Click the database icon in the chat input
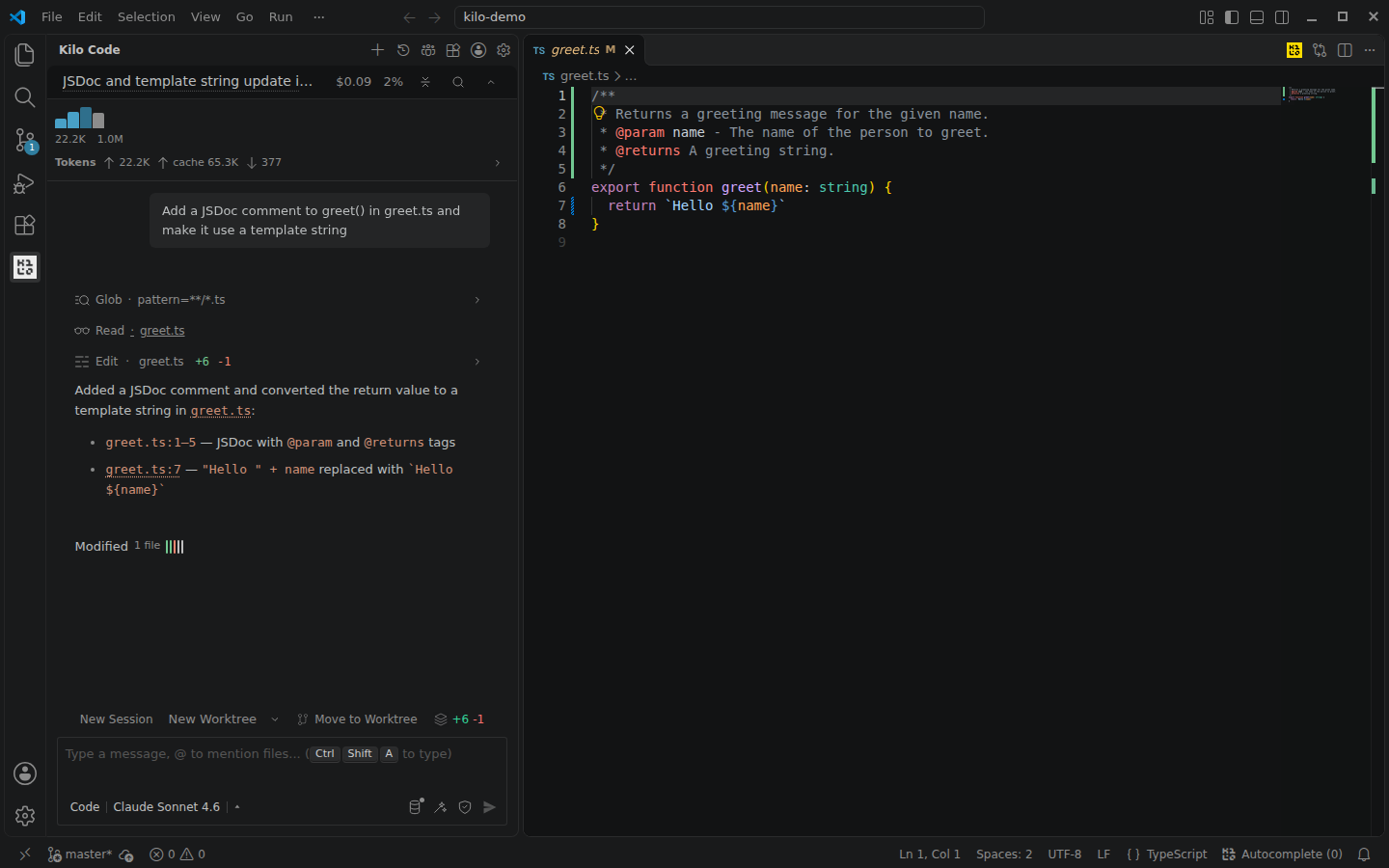 point(416,807)
